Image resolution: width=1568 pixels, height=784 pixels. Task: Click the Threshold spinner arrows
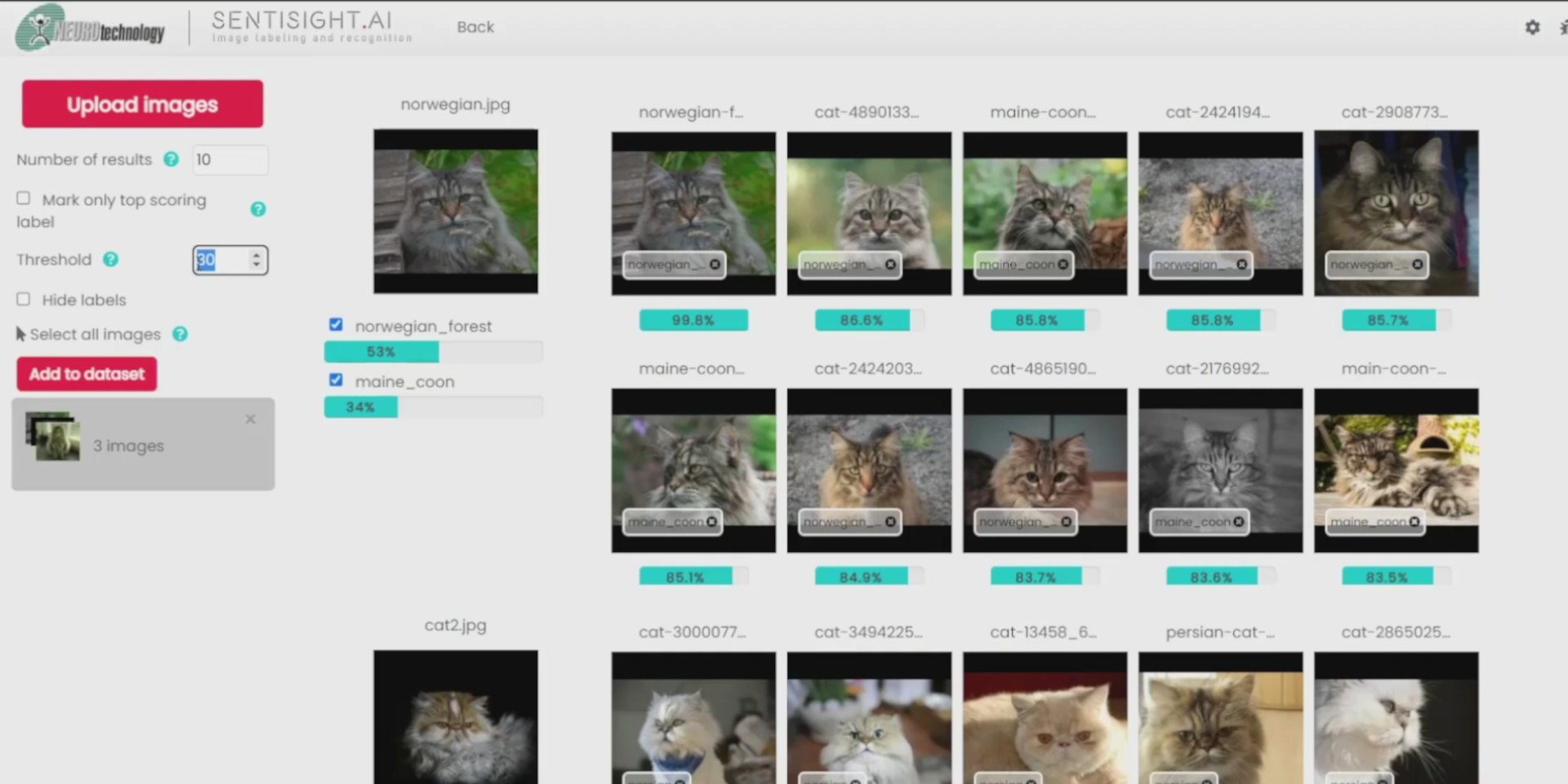pos(256,260)
